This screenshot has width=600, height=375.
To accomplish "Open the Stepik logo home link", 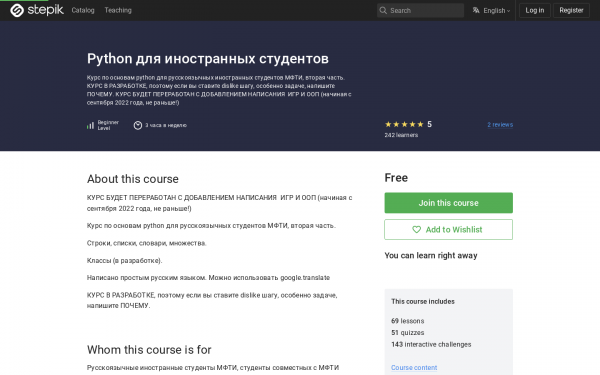I will click(x=37, y=10).
